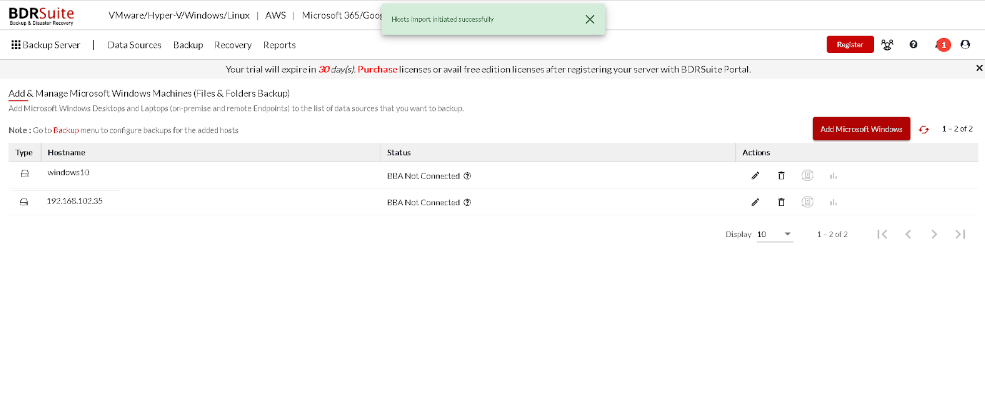Click status help icon for 192.168.102.35 row

467,202
